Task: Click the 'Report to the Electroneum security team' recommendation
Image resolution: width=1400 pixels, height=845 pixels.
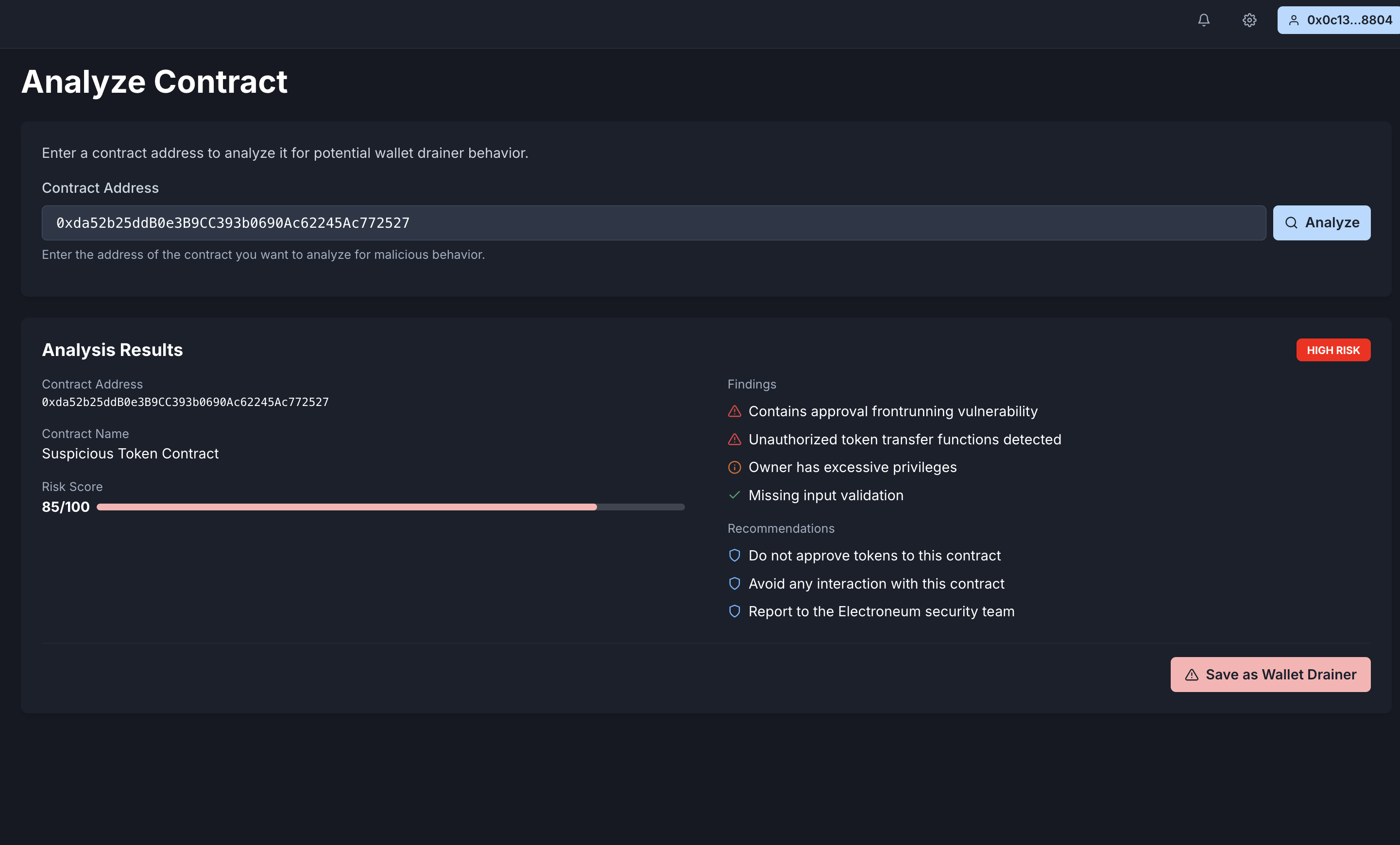Action: pos(881,611)
